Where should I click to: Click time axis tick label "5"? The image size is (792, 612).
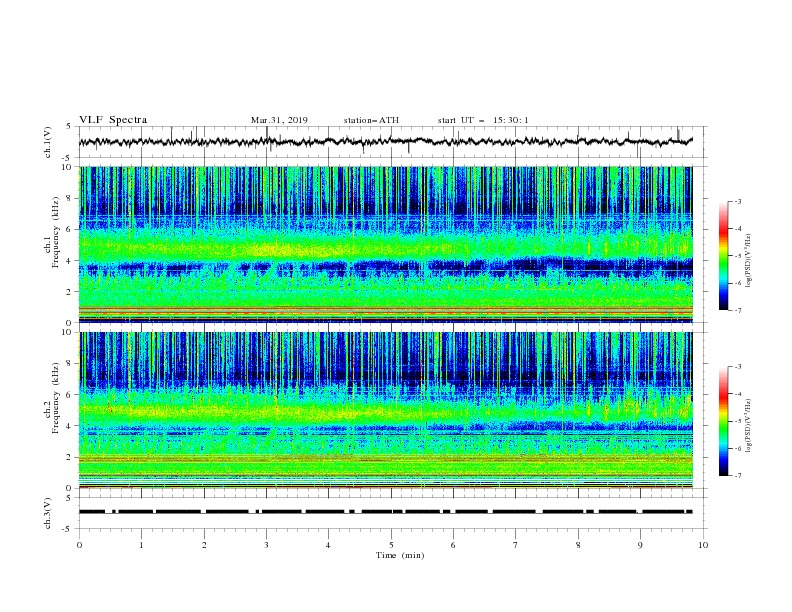pyautogui.click(x=391, y=545)
